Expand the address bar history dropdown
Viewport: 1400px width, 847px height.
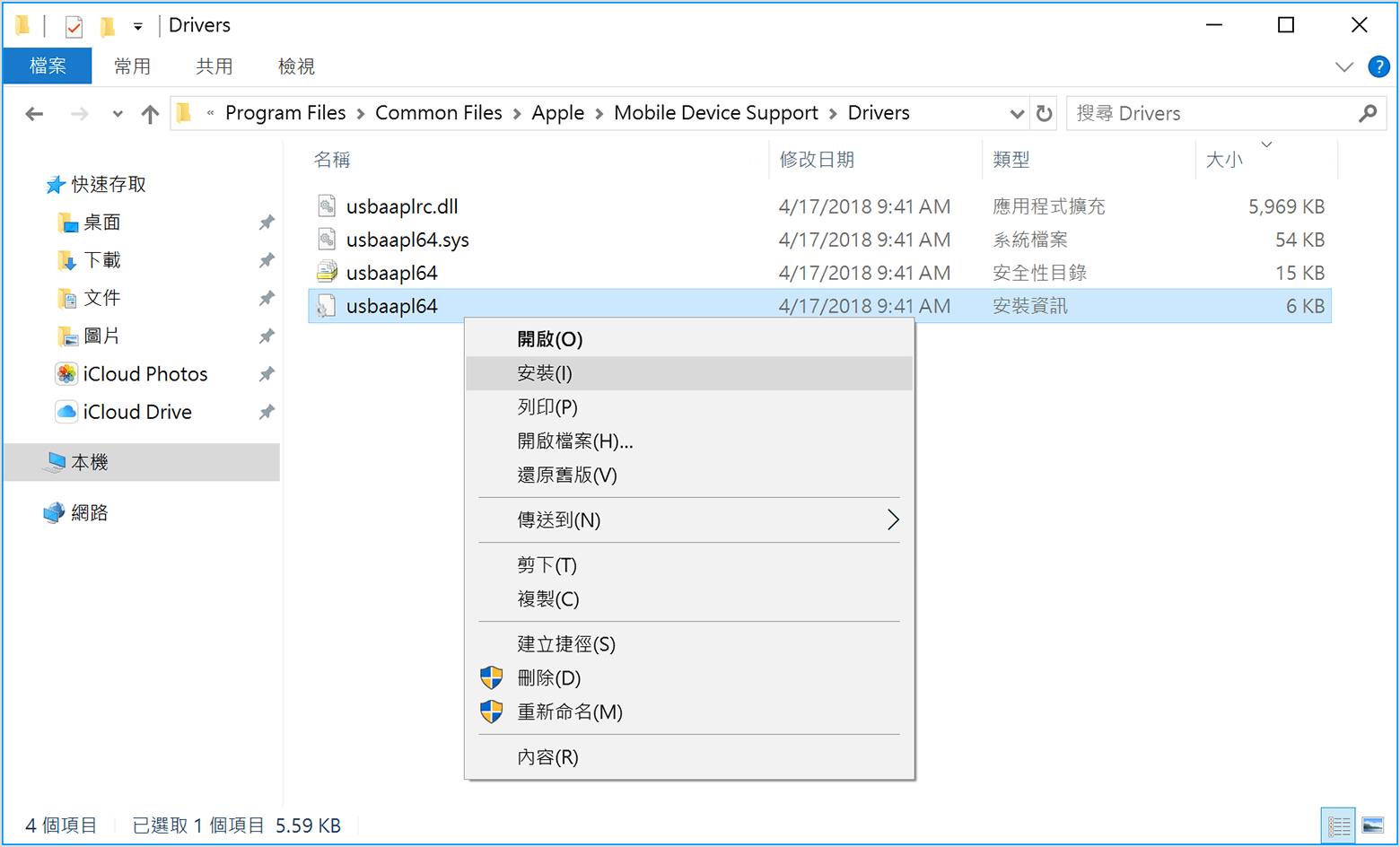tap(1016, 114)
